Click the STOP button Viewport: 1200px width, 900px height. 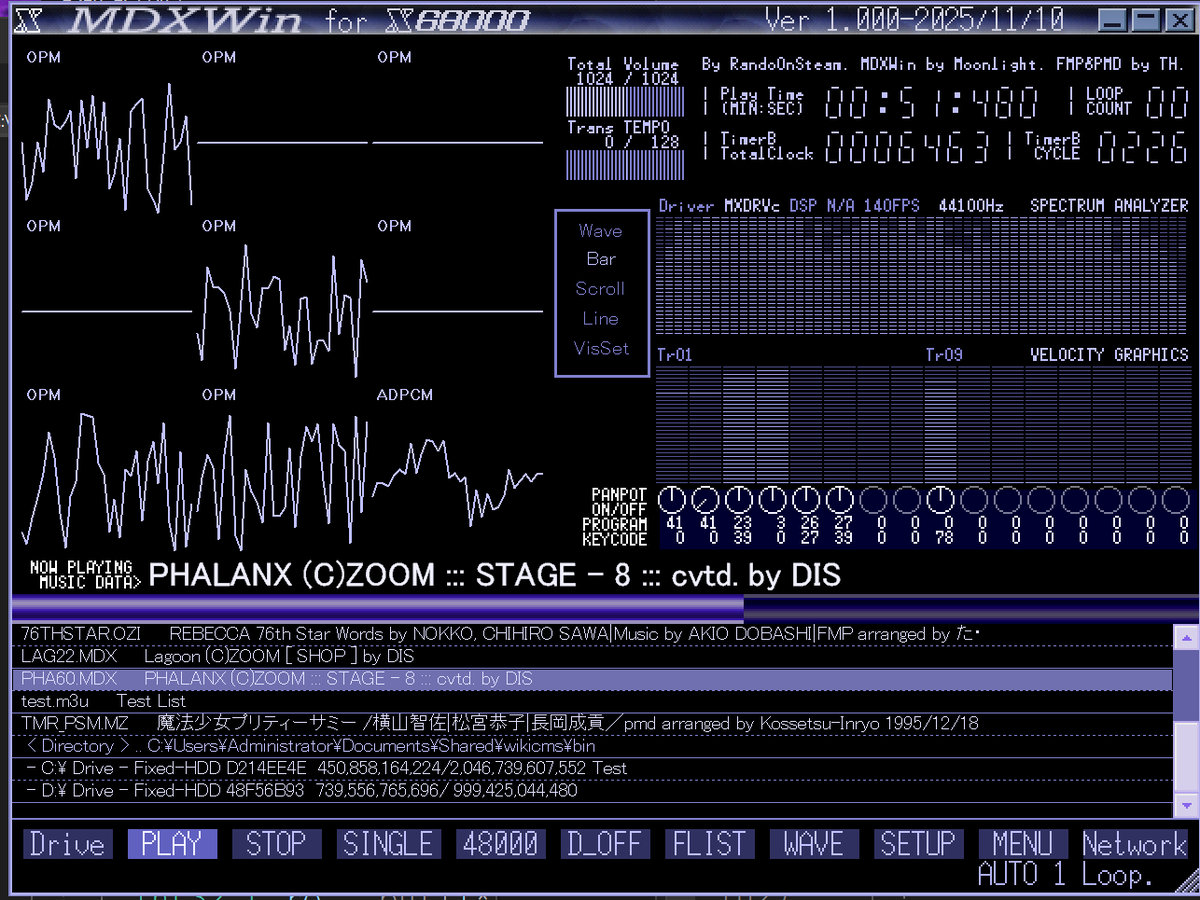pos(276,844)
